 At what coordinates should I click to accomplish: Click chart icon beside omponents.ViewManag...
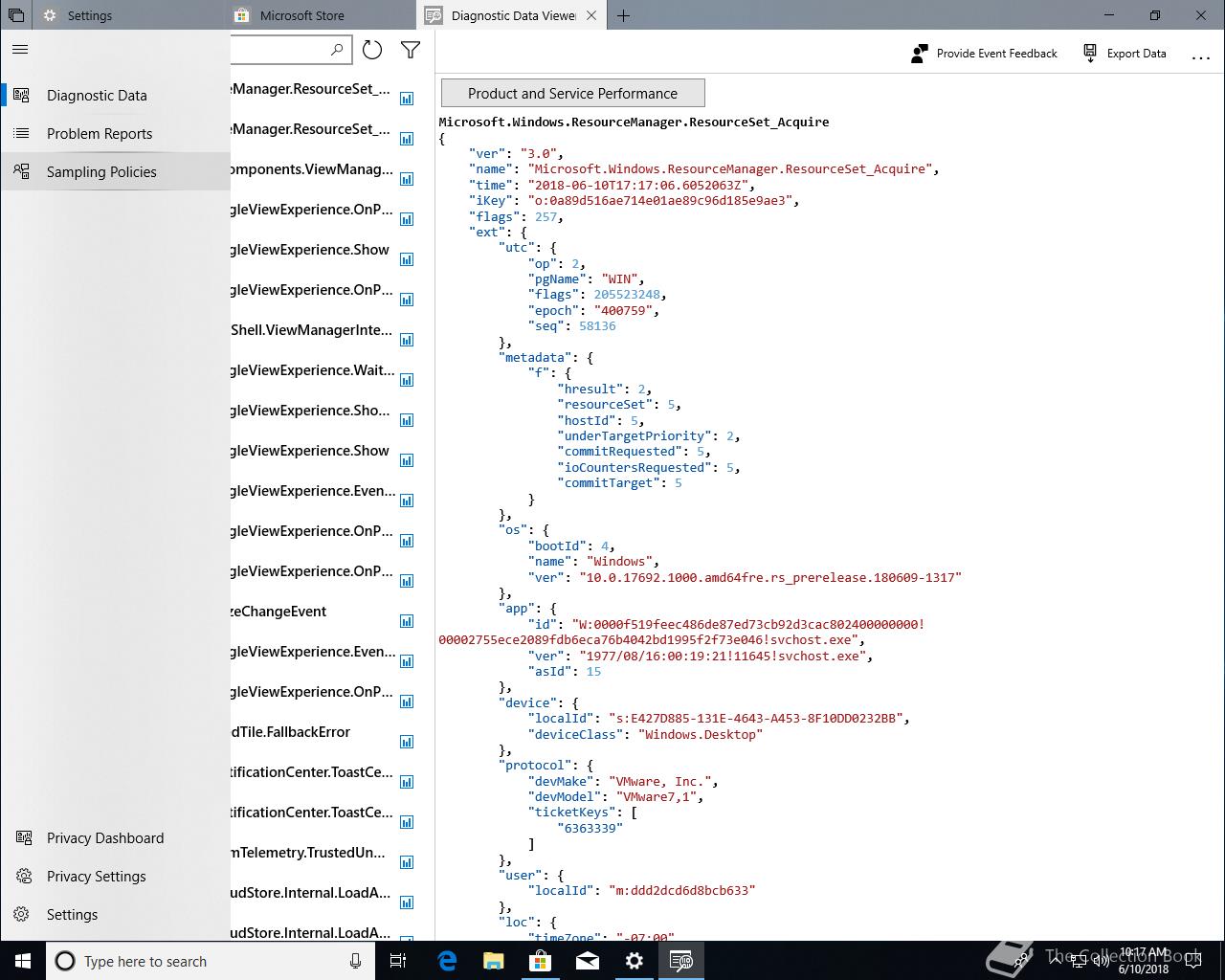(407, 179)
